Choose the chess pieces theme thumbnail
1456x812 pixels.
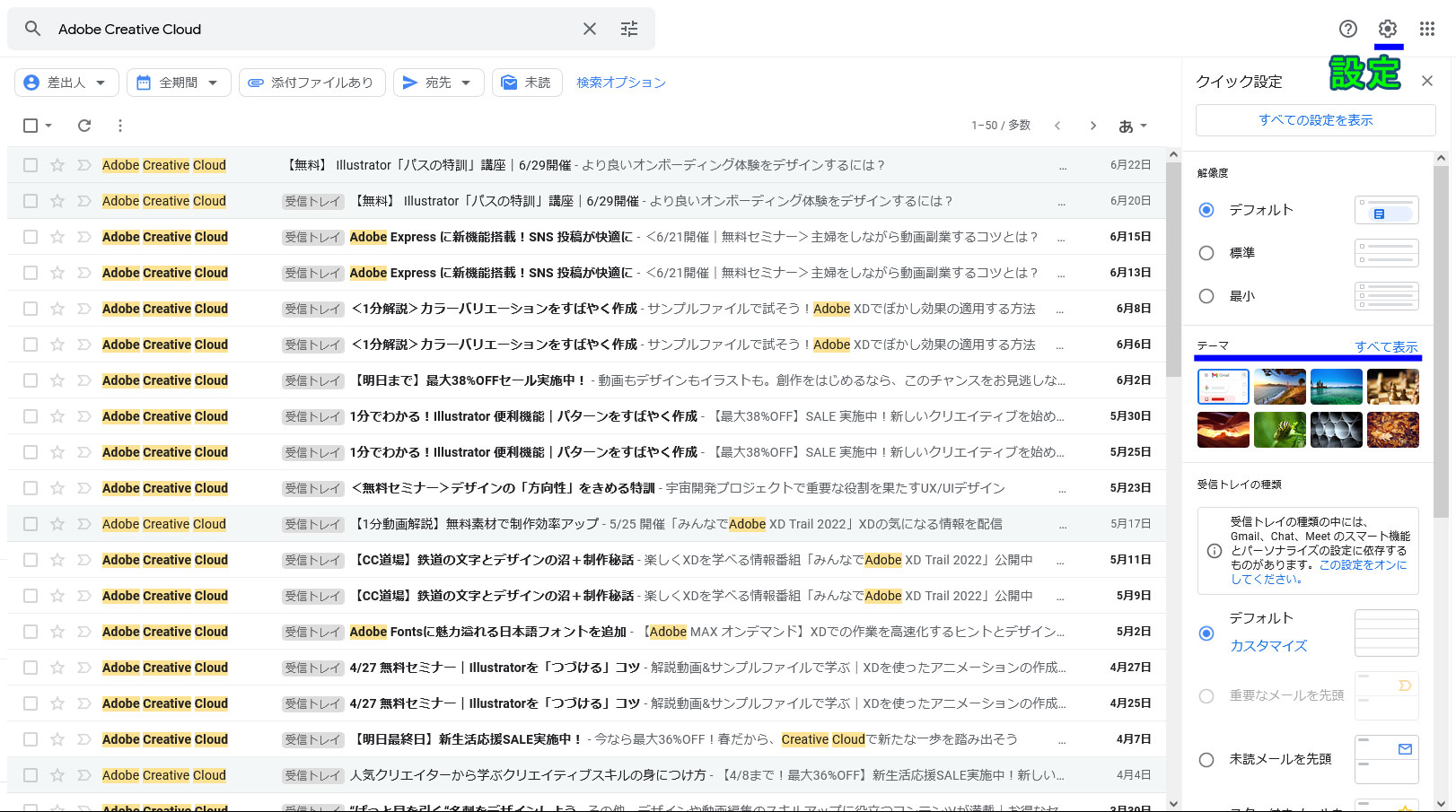[x=1392, y=387]
